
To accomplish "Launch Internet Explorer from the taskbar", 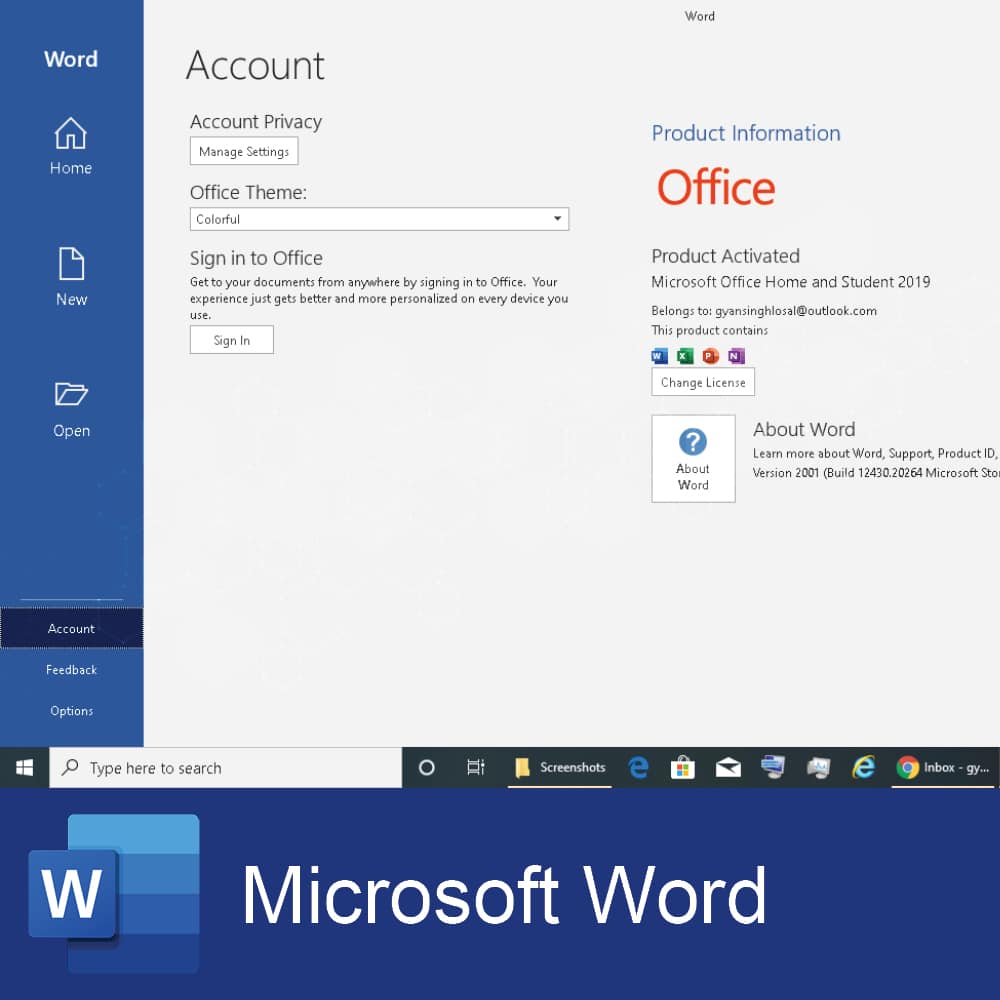I will click(864, 767).
